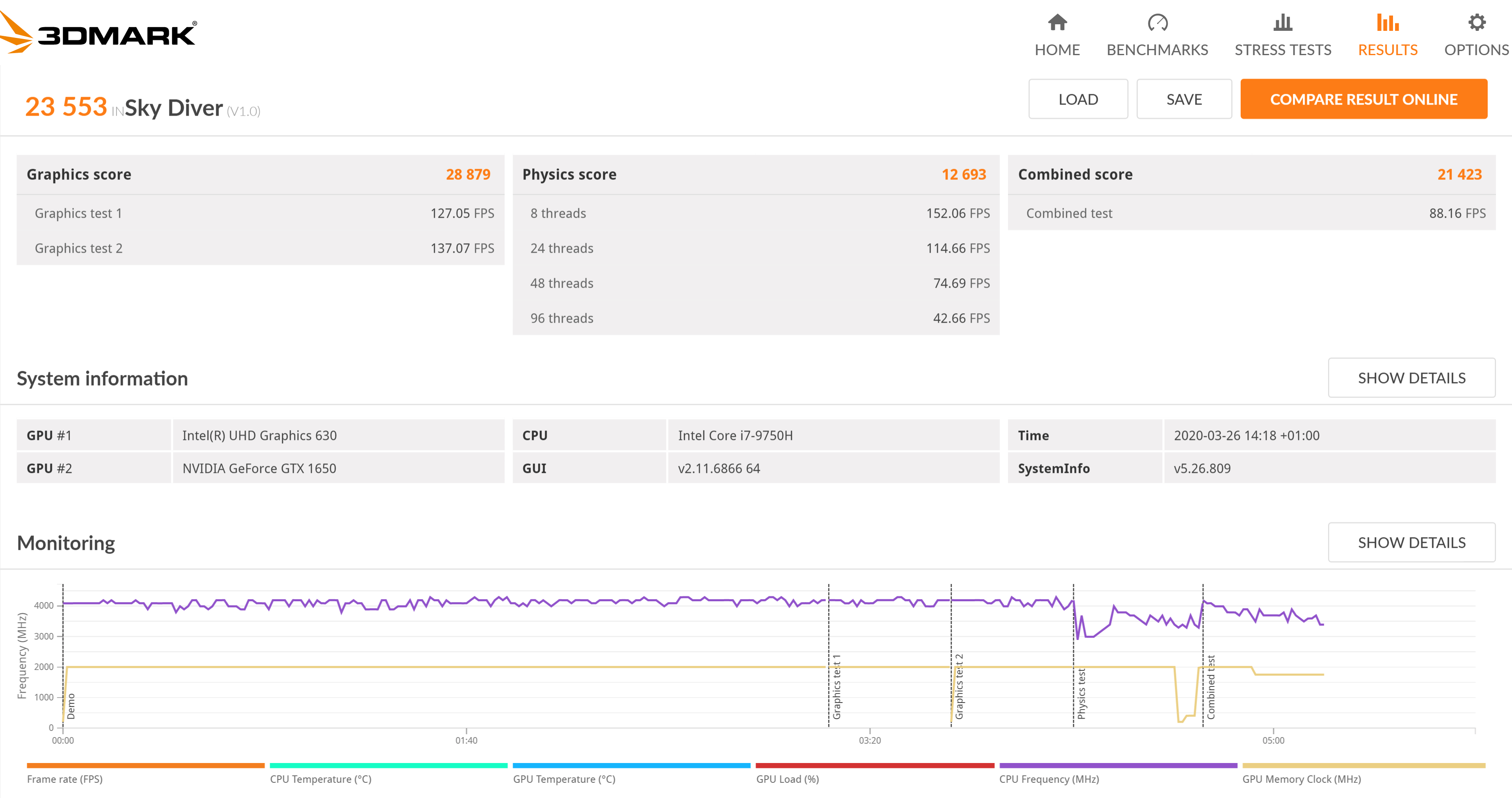The width and height of the screenshot is (1512, 798).
Task: Click the Stress Tests bar chart icon
Action: [x=1283, y=23]
